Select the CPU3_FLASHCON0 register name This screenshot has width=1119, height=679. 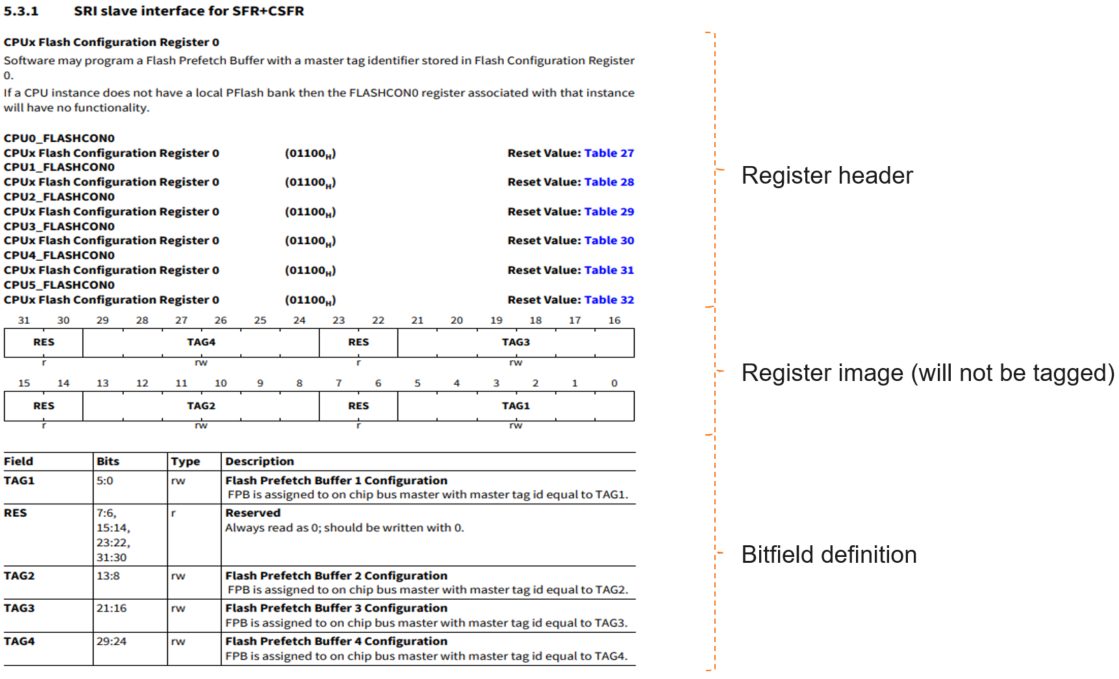58,226
